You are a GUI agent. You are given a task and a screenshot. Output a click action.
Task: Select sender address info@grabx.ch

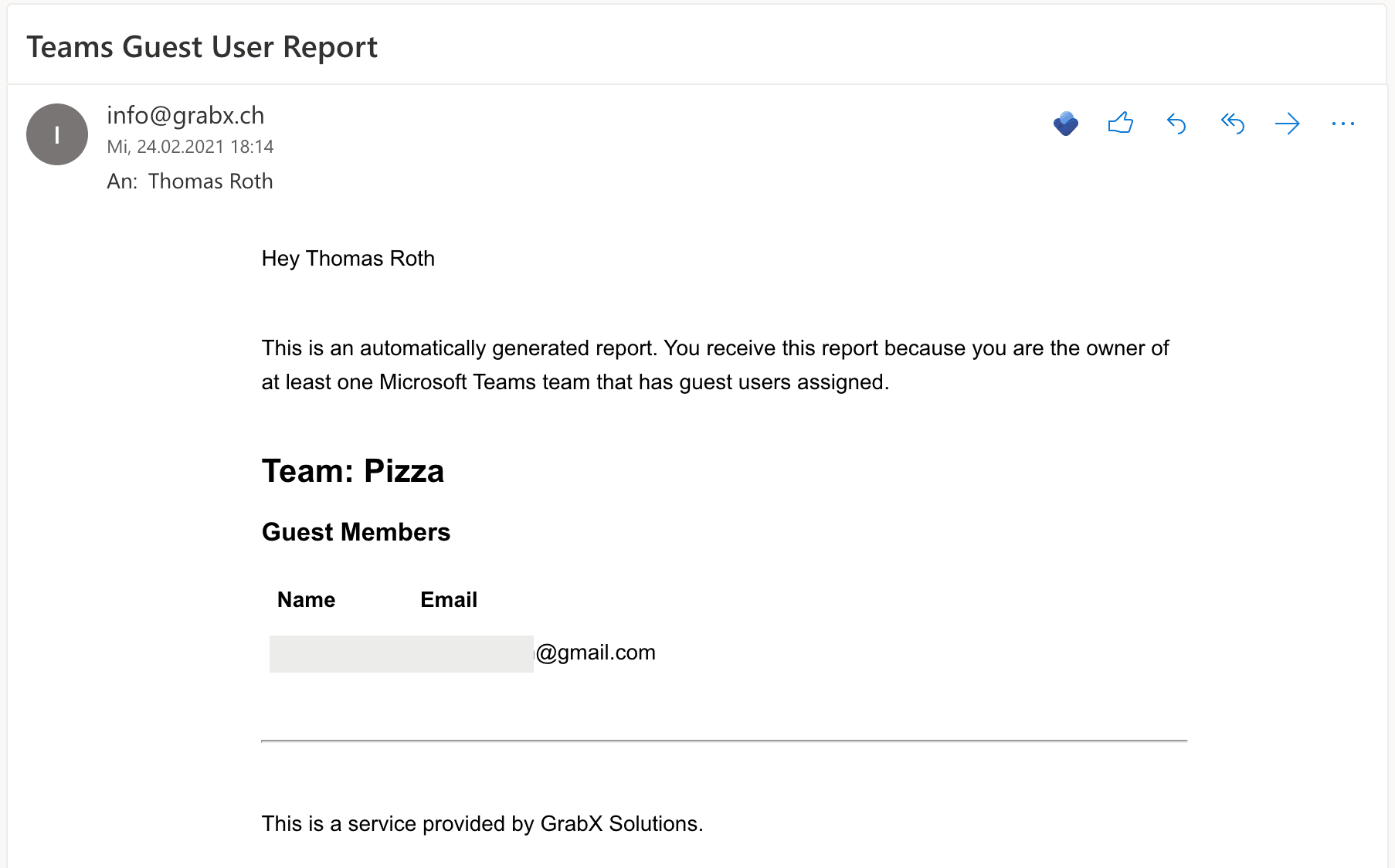point(185,115)
